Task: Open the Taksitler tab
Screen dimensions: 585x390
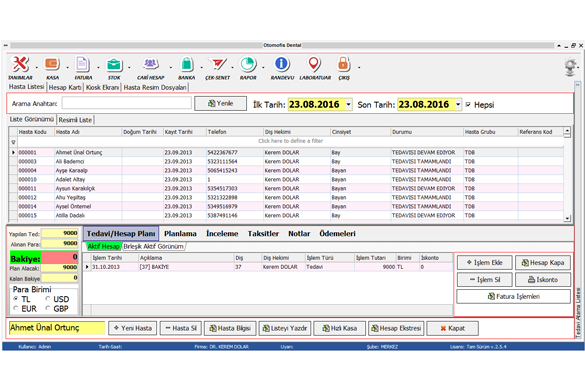Action: pyautogui.click(x=263, y=234)
